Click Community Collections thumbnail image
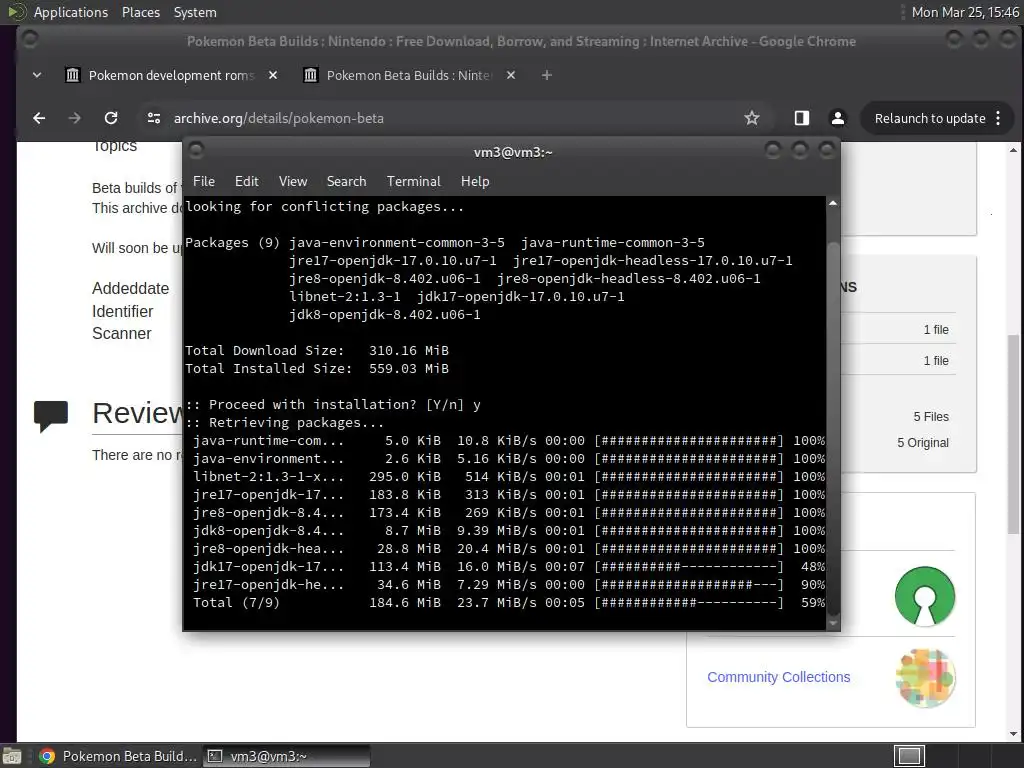Viewport: 1024px width, 768px height. point(925,678)
